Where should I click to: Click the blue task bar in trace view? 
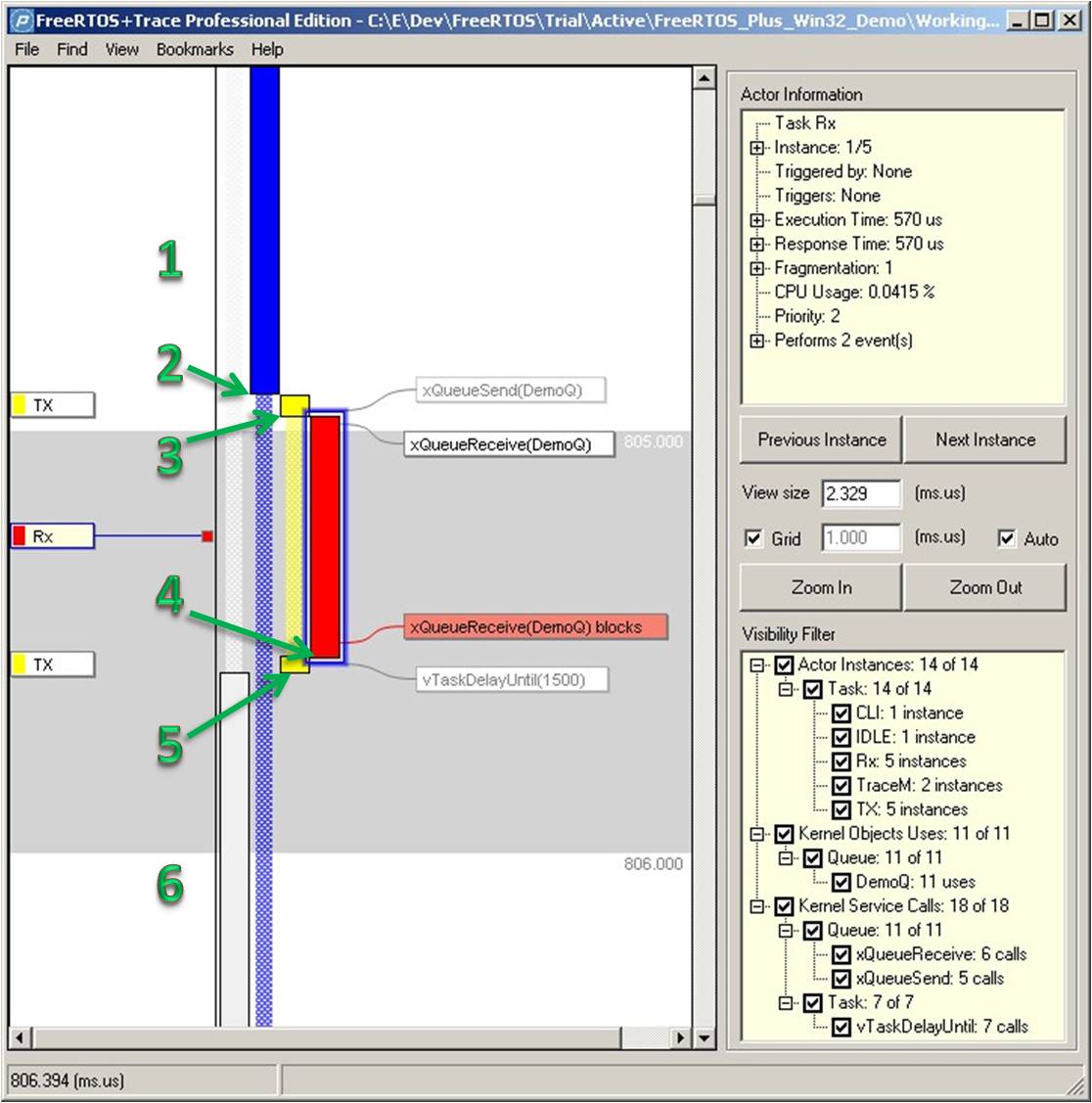(264, 230)
